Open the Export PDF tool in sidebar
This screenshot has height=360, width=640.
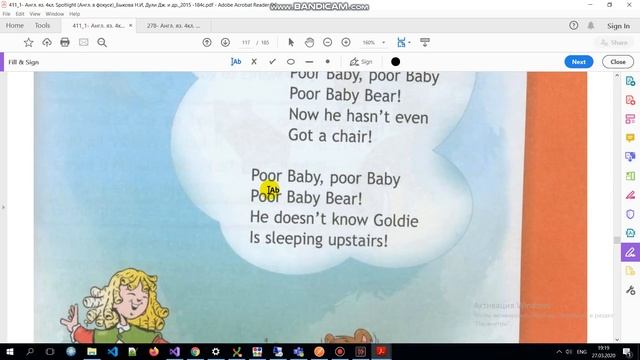tap(630, 81)
